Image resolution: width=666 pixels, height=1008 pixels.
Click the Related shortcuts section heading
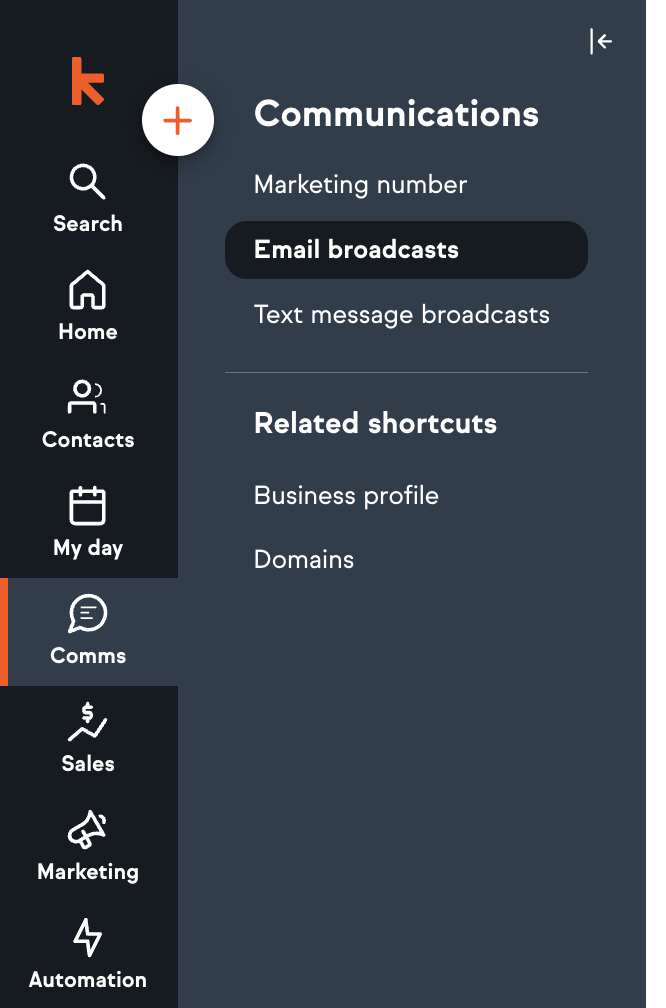(375, 423)
